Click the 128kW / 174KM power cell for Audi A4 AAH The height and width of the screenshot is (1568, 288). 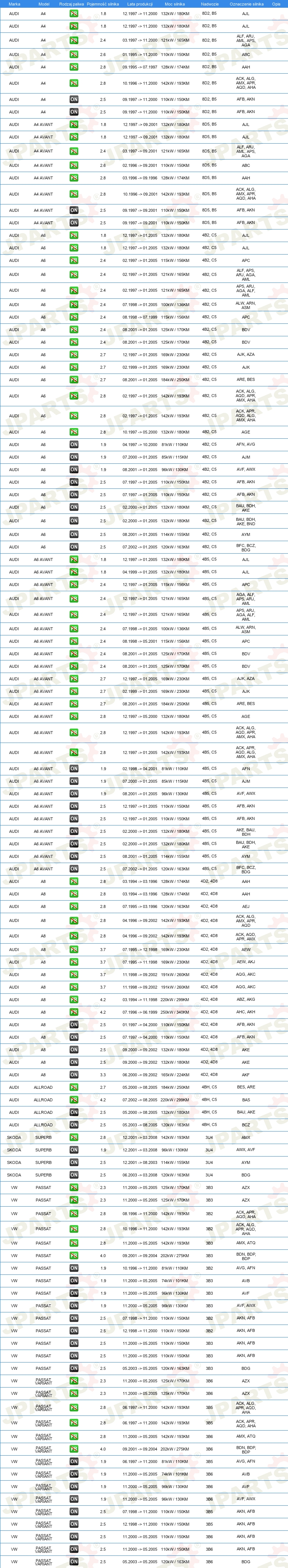175,67
